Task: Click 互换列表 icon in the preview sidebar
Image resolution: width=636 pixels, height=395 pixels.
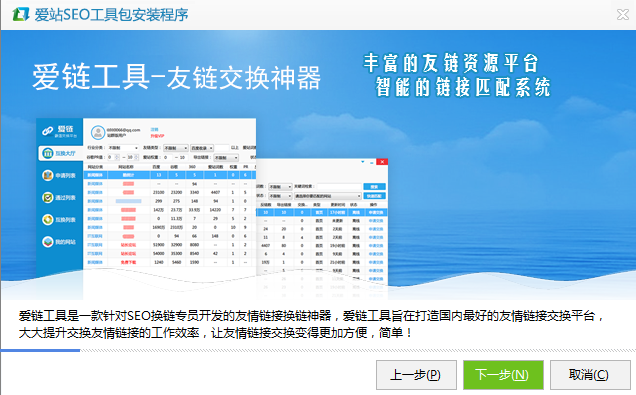Action: coord(47,219)
